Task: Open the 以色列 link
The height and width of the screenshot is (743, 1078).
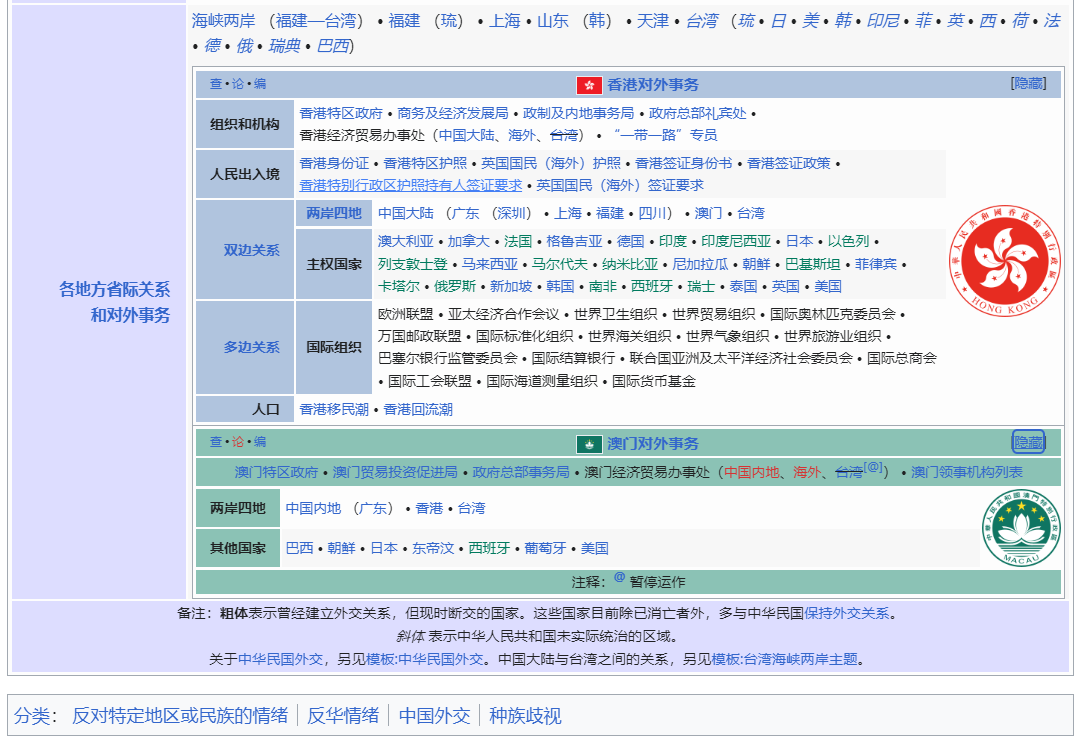Action: coord(848,241)
